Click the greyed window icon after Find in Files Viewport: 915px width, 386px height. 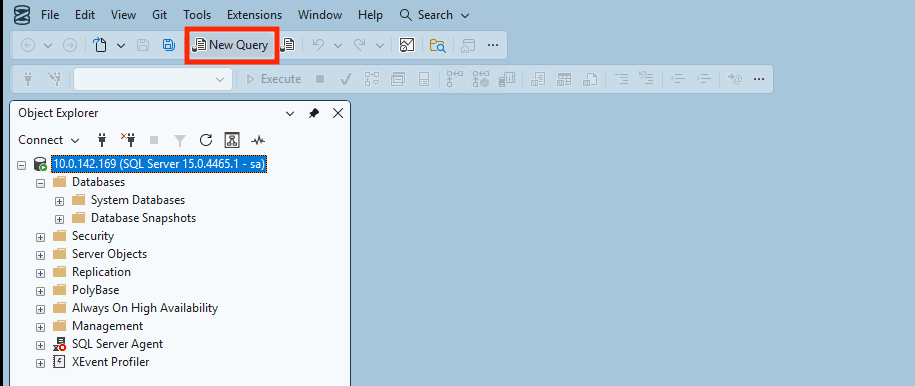(468, 46)
